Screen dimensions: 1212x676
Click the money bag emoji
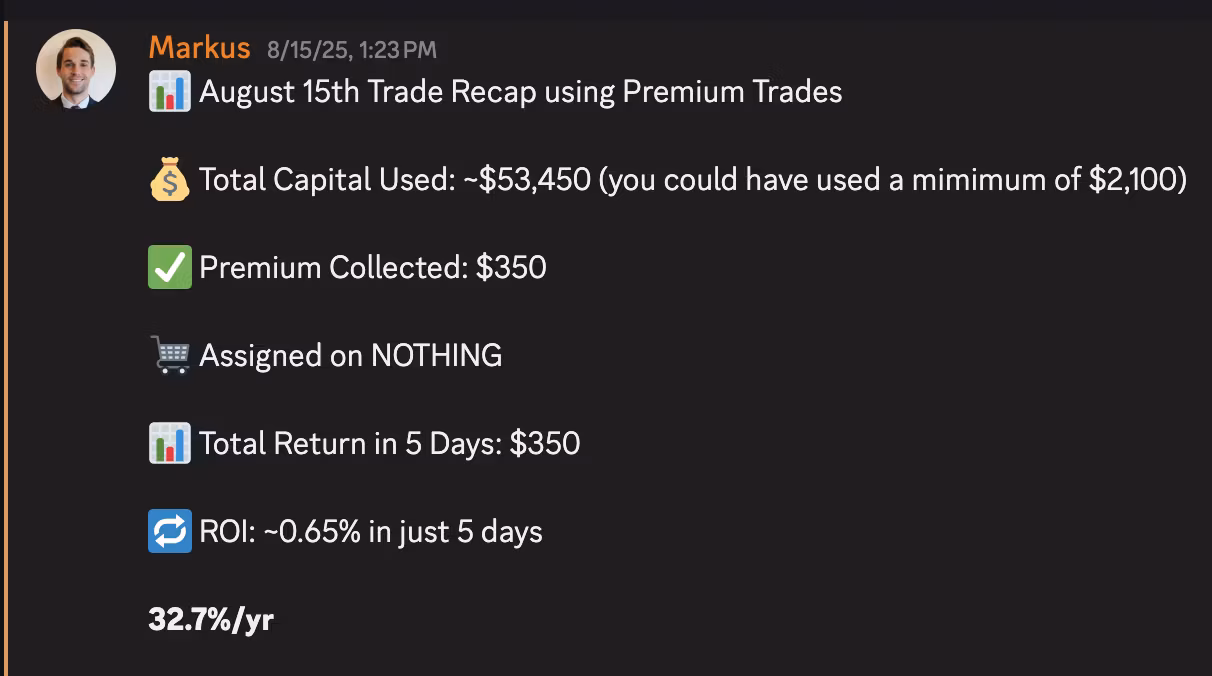[169, 180]
